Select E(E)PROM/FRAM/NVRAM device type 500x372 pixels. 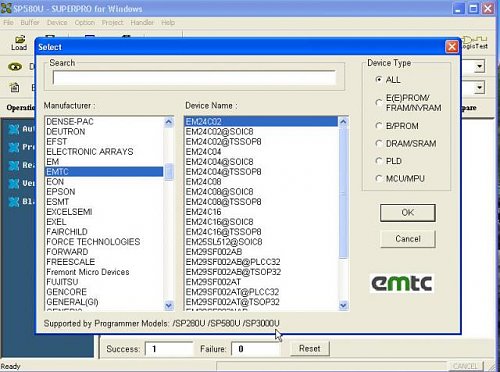pos(379,102)
